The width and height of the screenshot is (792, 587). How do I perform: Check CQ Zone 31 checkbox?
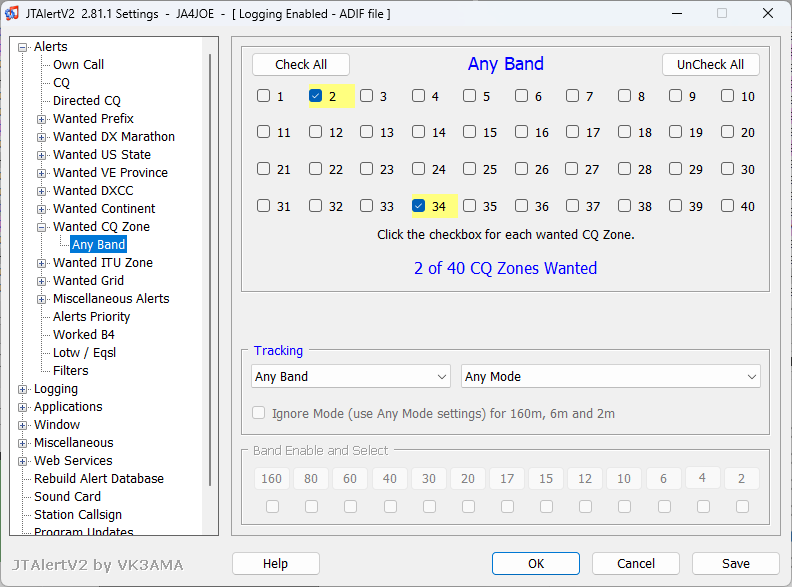(263, 206)
